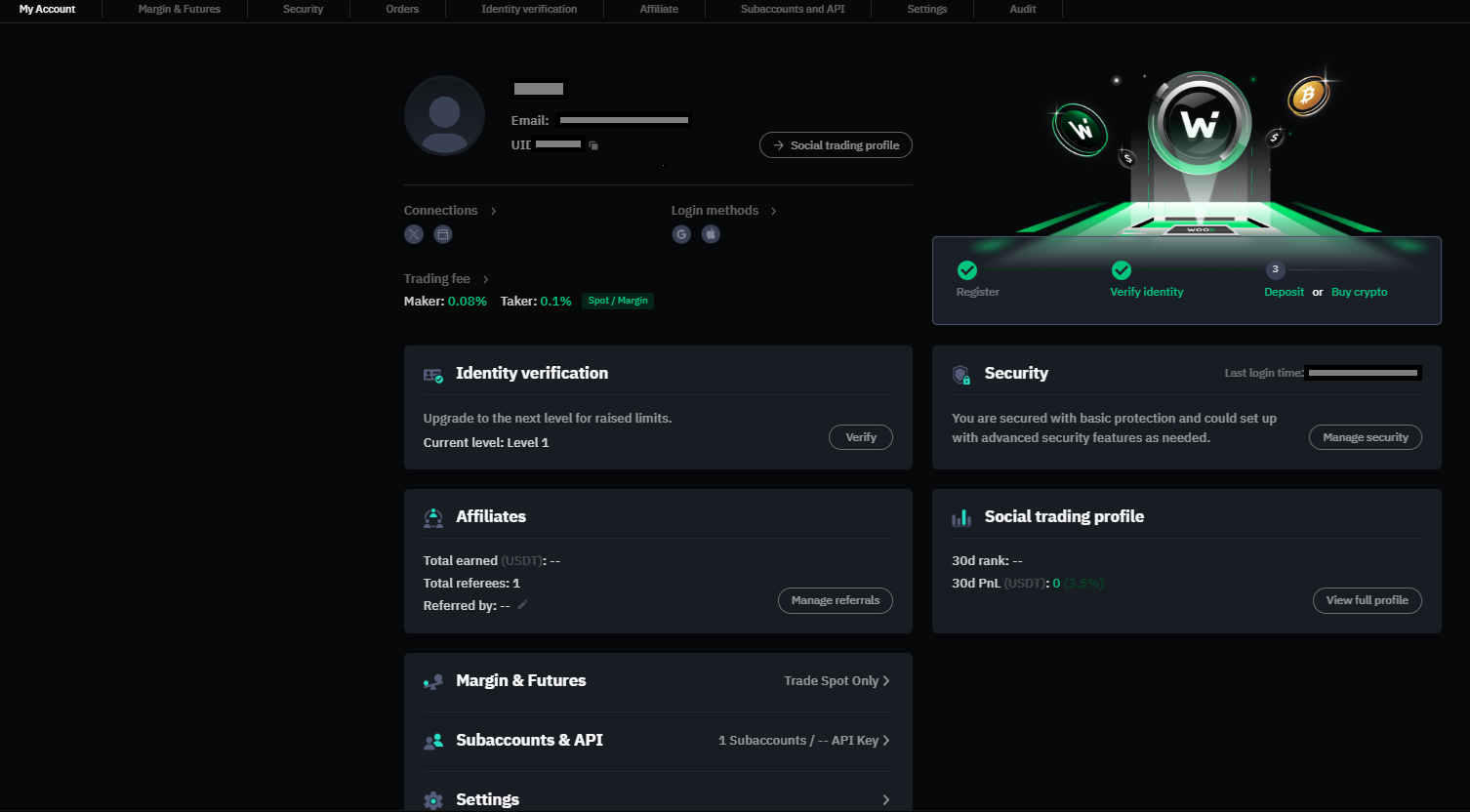Open the Margin & Futures tab
This screenshot has width=1470, height=812.
(180, 9)
